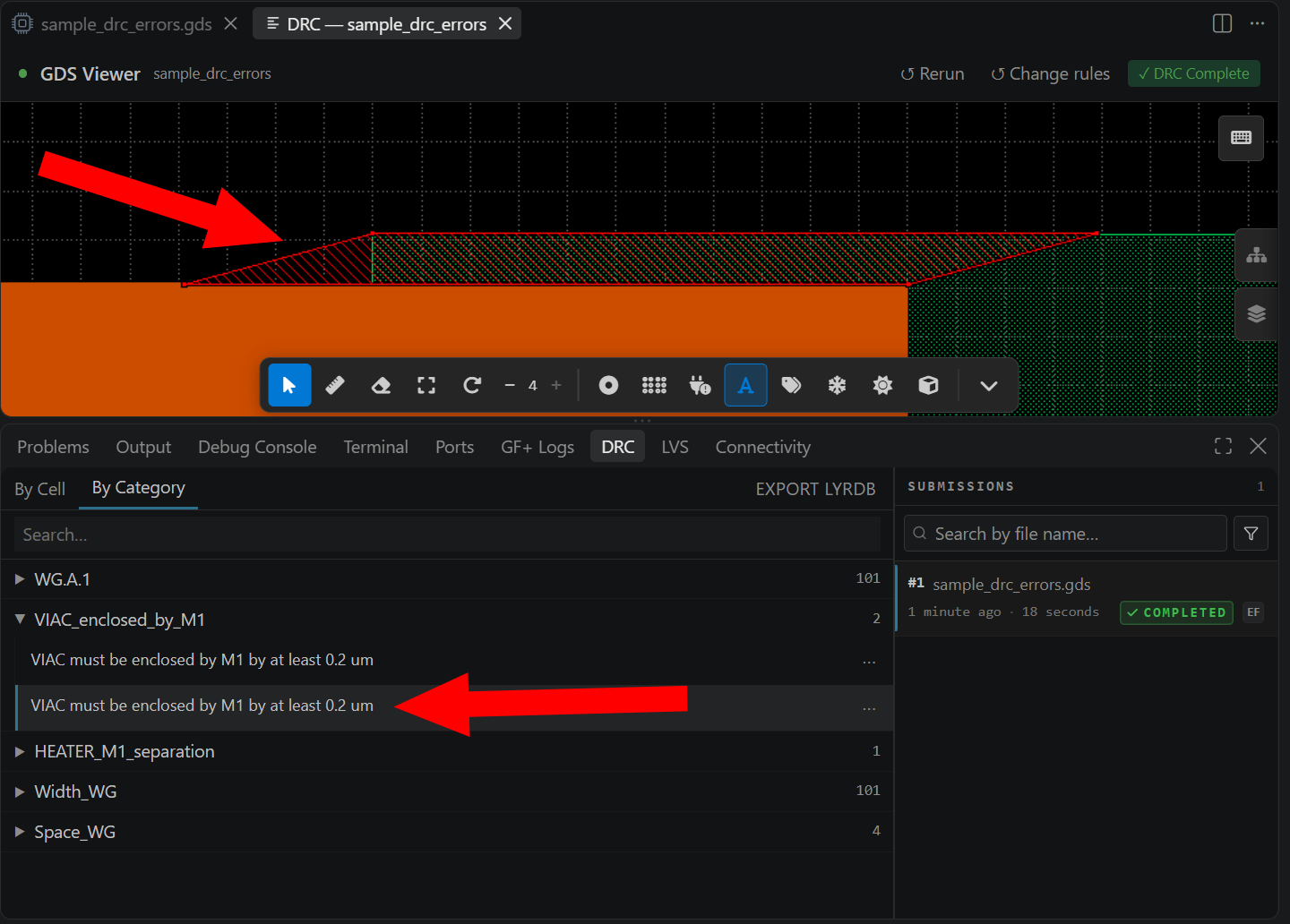
Task: Open layers stack side button
Action: [1257, 313]
